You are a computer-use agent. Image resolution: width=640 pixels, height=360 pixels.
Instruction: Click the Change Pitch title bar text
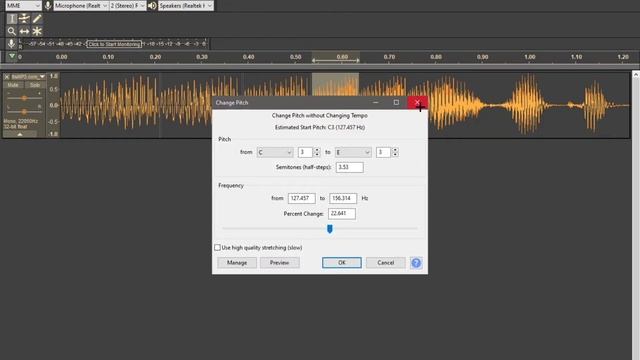point(232,103)
